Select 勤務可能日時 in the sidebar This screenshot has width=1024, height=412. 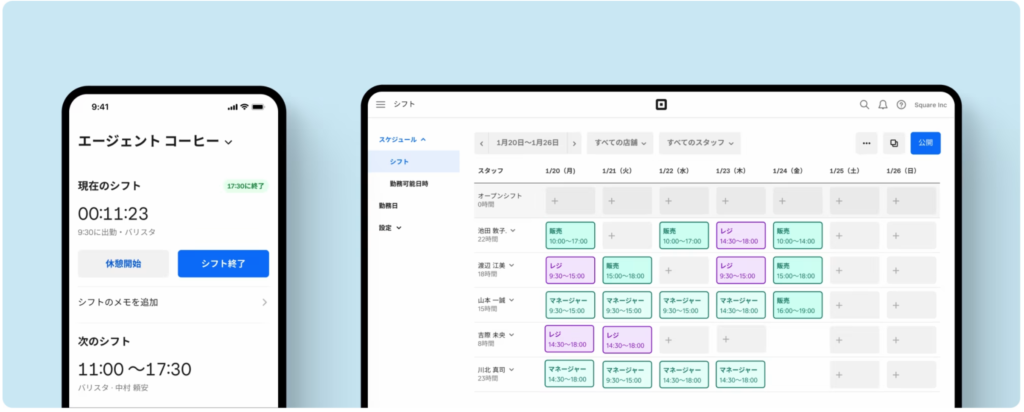[x=411, y=184]
